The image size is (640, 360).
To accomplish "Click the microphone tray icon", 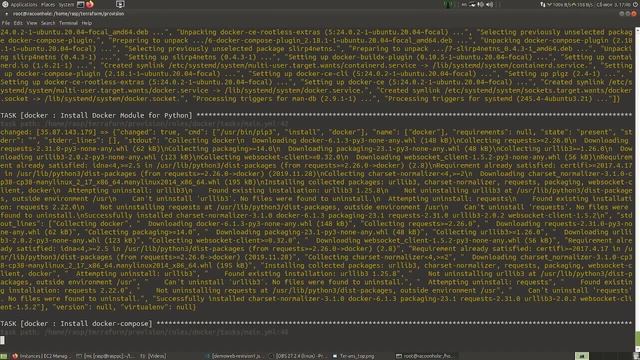I will click(x=481, y=4).
